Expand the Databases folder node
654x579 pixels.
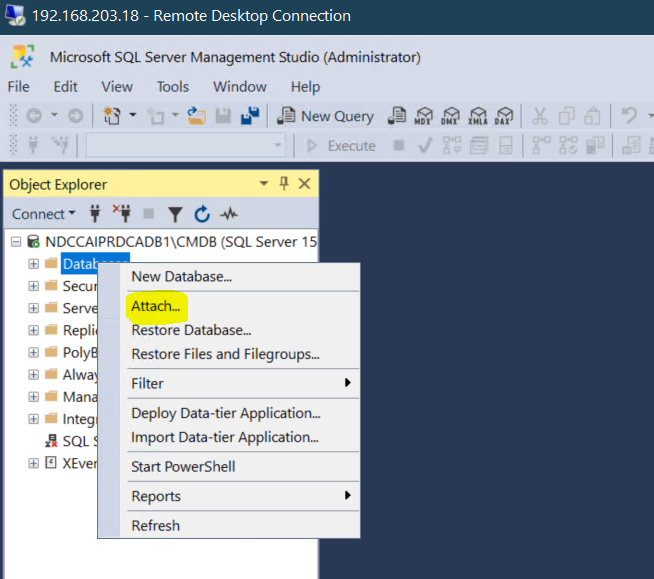[33, 264]
